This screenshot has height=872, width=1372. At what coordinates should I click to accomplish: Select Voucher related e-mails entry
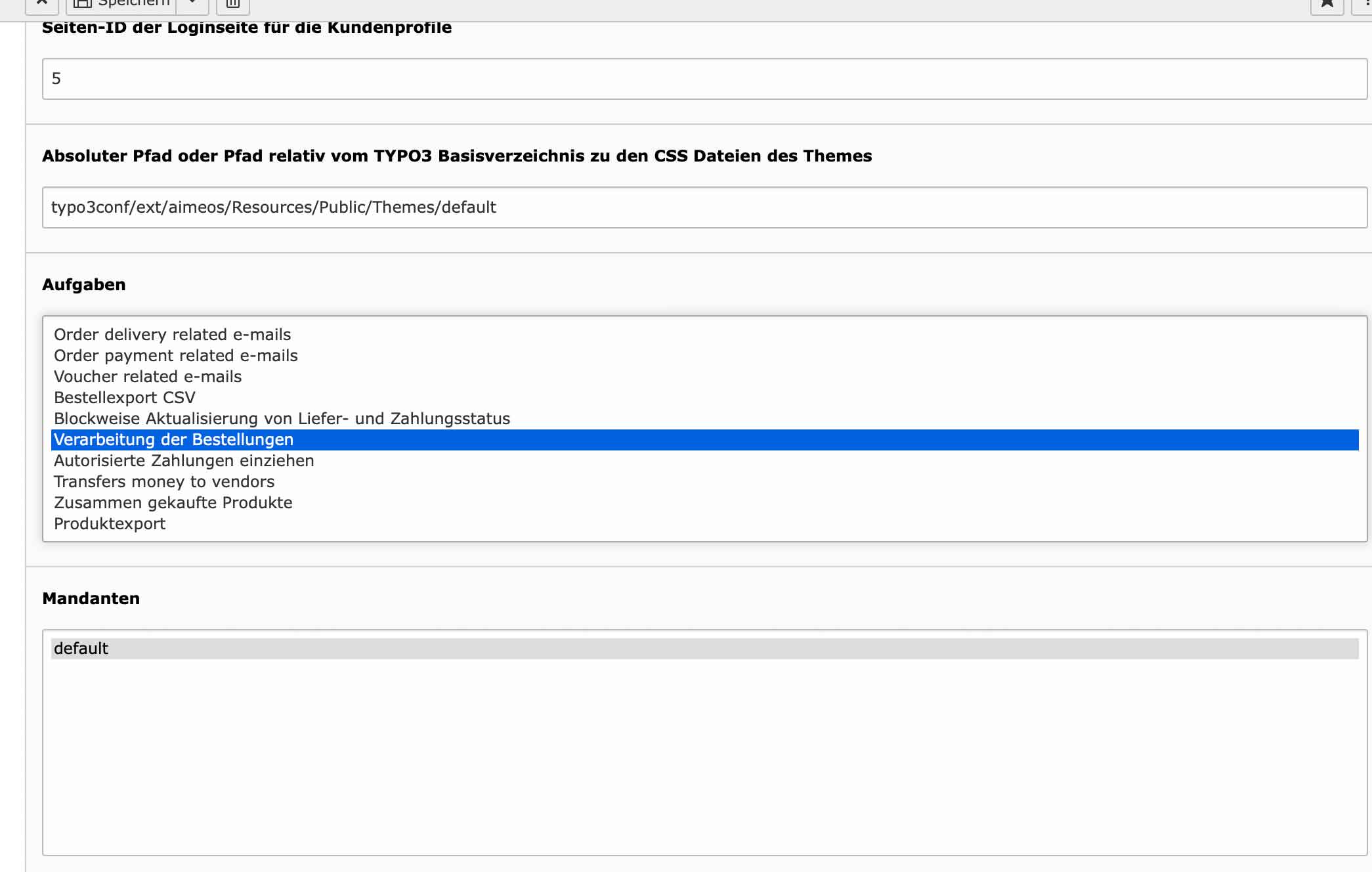pos(148,377)
